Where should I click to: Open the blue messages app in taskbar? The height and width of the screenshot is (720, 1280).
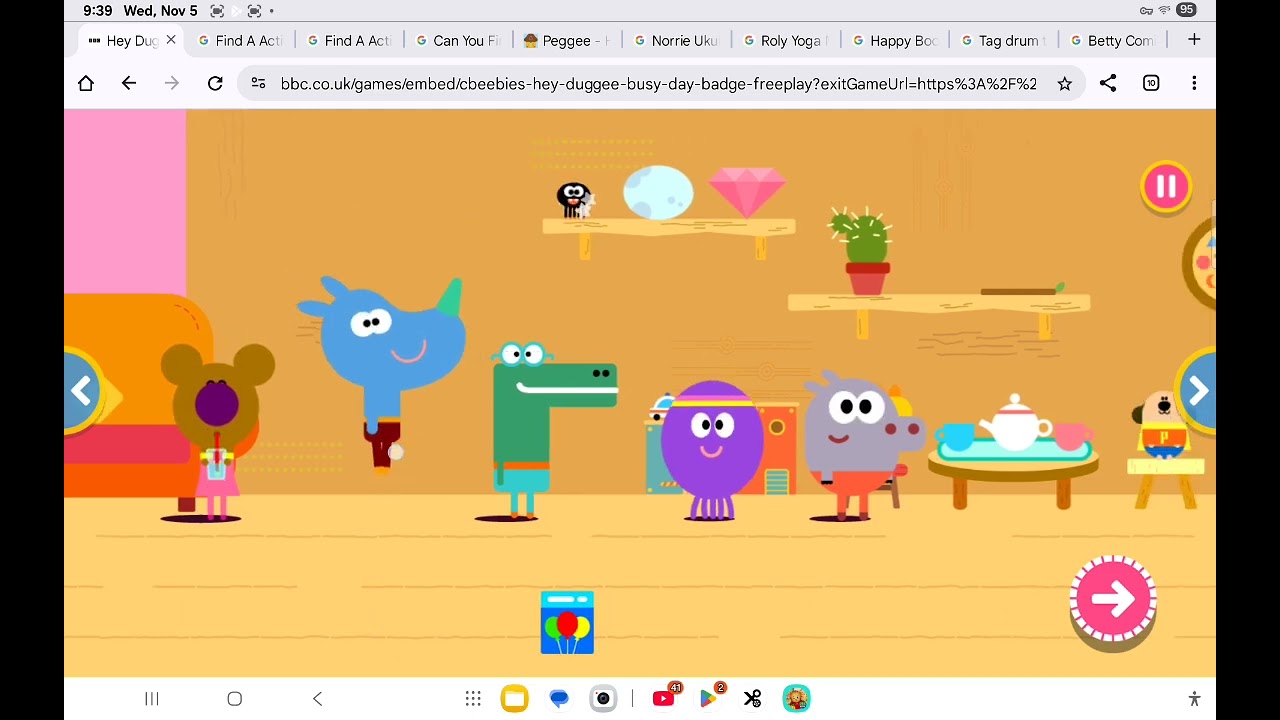coord(559,699)
